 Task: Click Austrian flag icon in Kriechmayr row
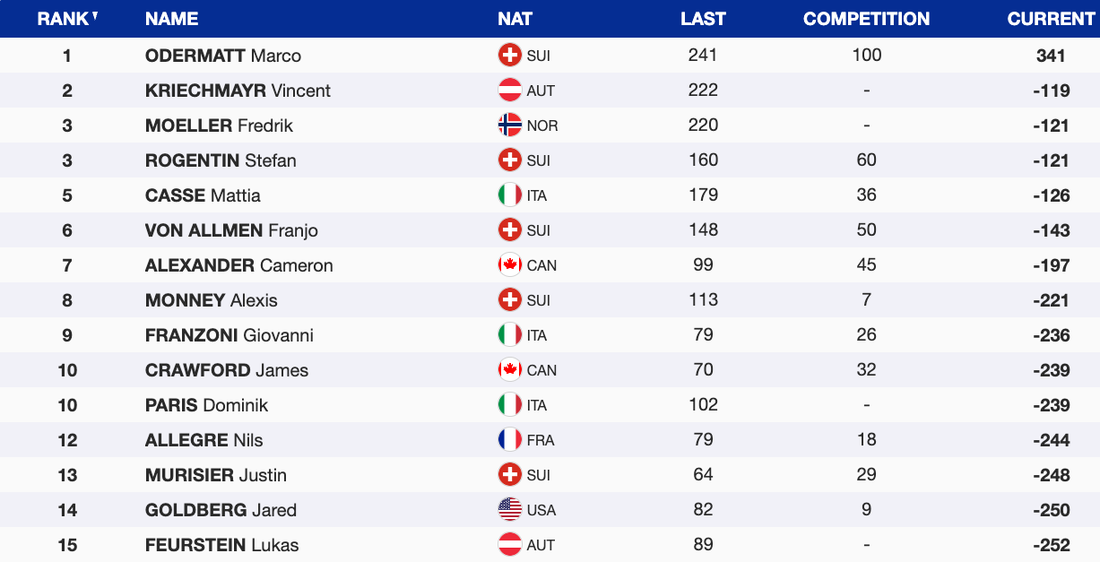coord(510,91)
